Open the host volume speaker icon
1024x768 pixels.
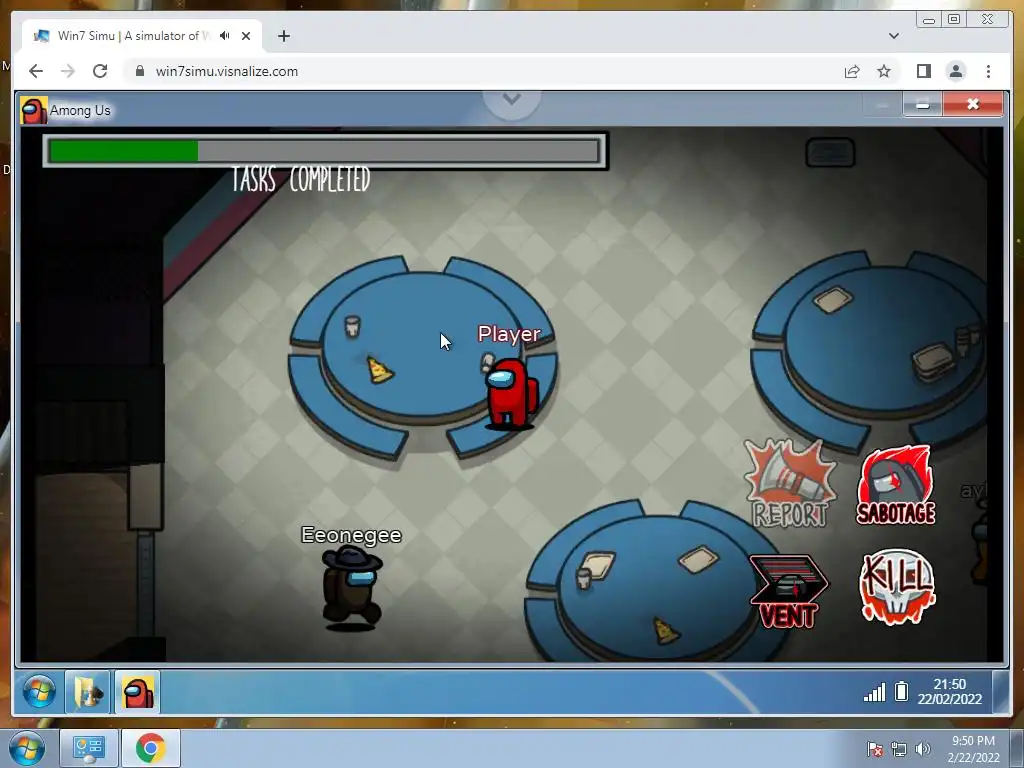923,749
